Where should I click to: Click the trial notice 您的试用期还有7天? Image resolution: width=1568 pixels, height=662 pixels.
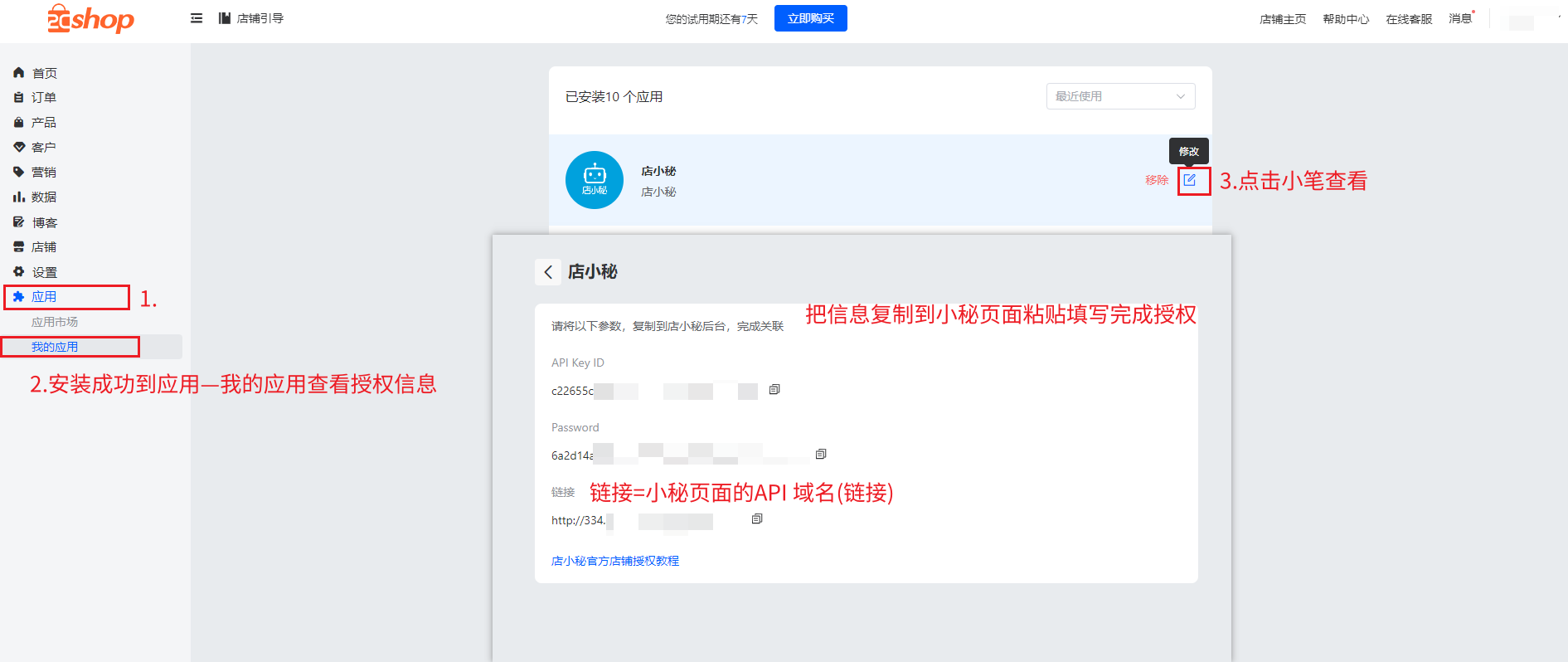(711, 19)
